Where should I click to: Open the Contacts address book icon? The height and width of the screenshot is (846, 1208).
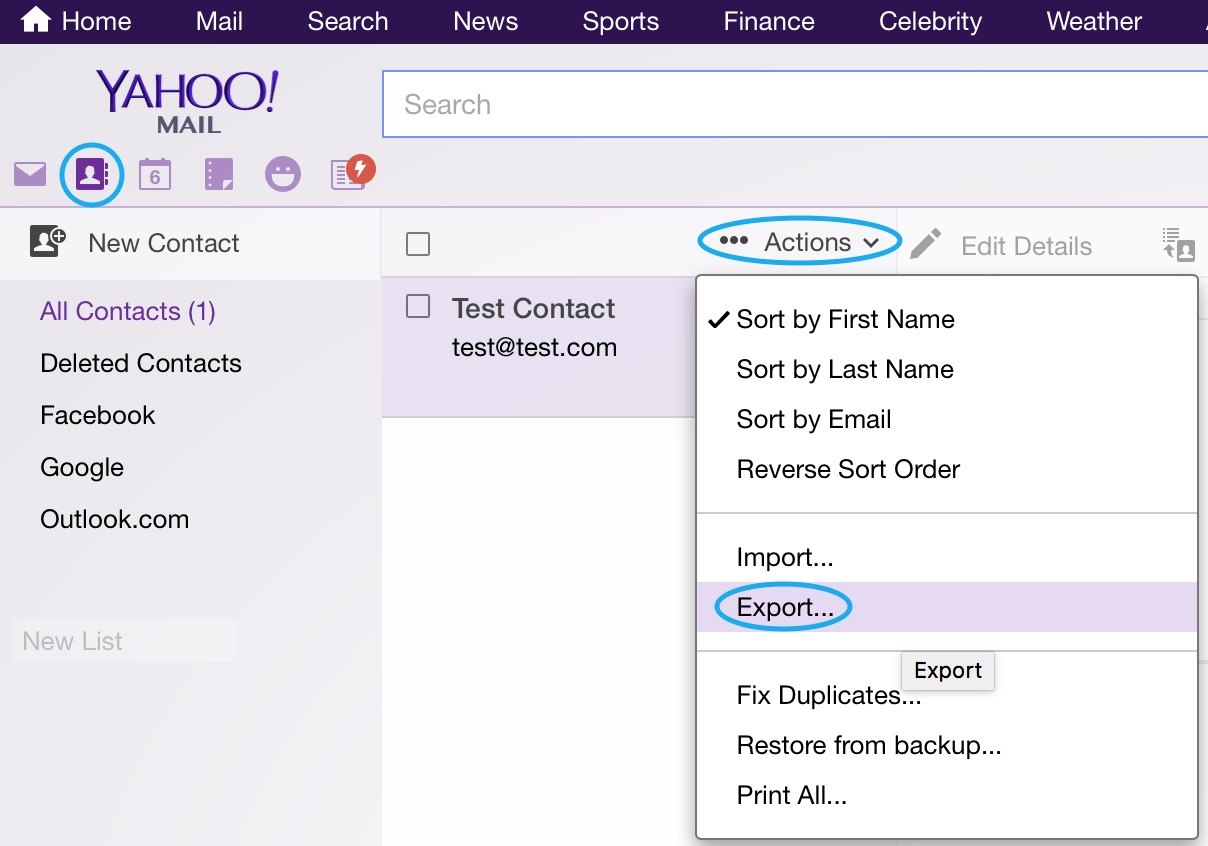point(91,175)
